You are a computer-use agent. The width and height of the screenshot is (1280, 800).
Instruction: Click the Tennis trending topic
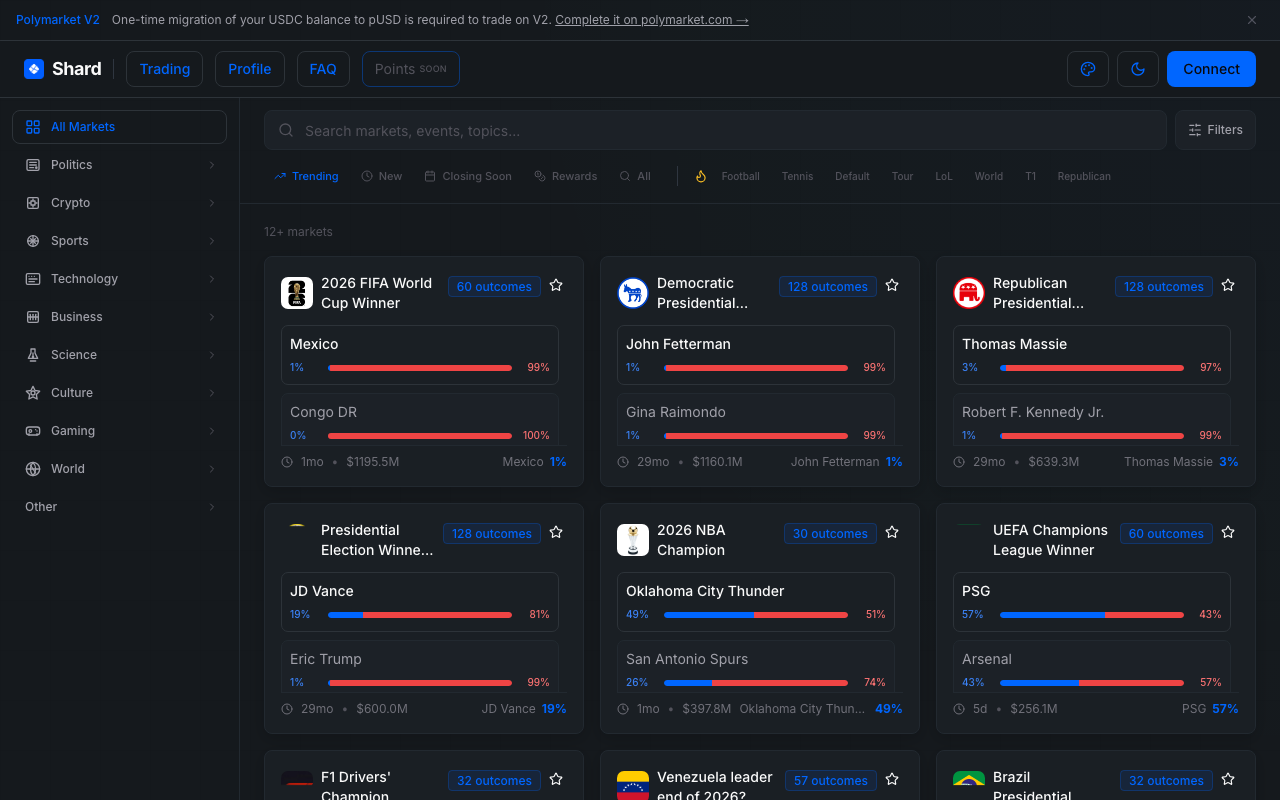[x=797, y=176]
